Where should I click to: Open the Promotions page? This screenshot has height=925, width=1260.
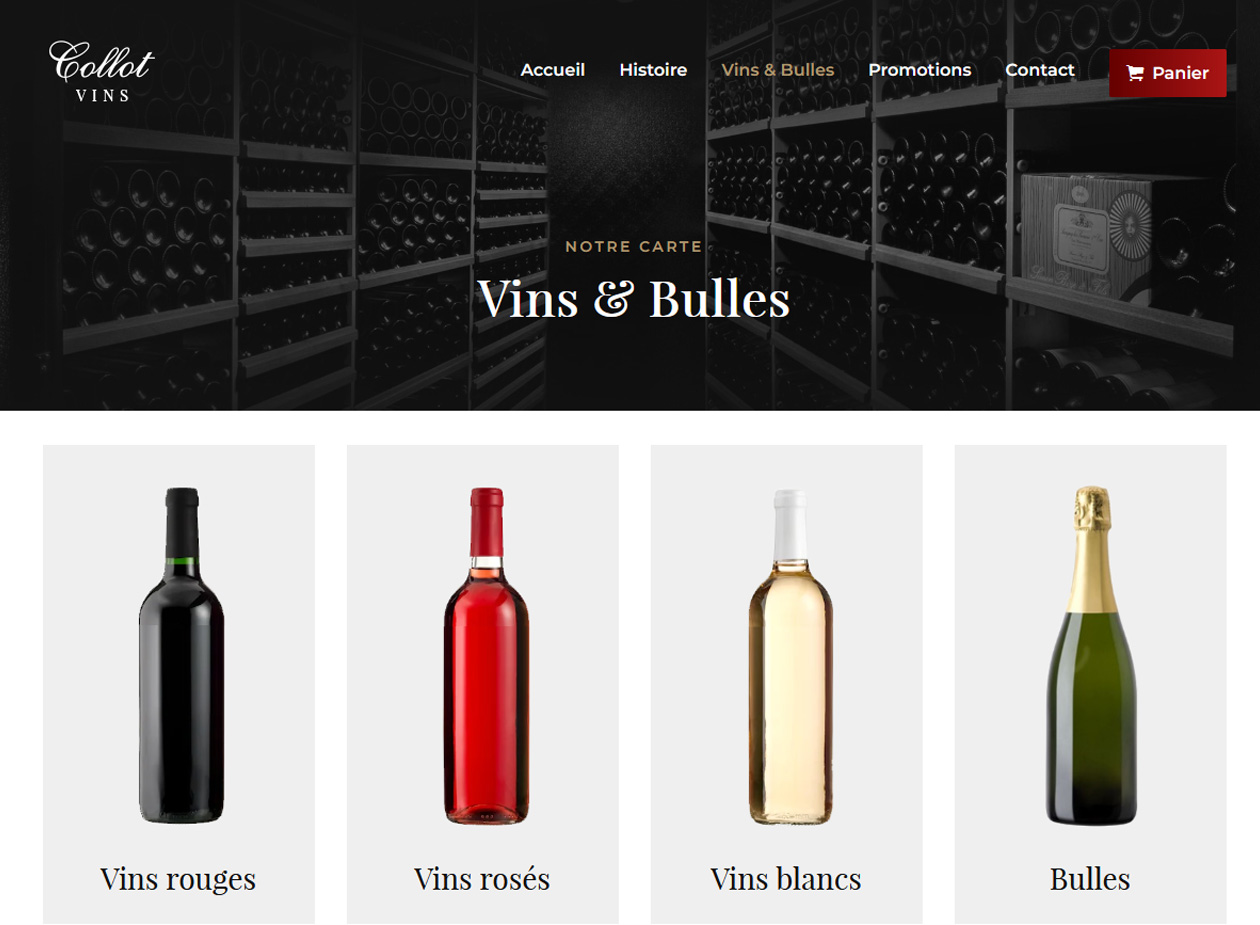click(x=920, y=70)
